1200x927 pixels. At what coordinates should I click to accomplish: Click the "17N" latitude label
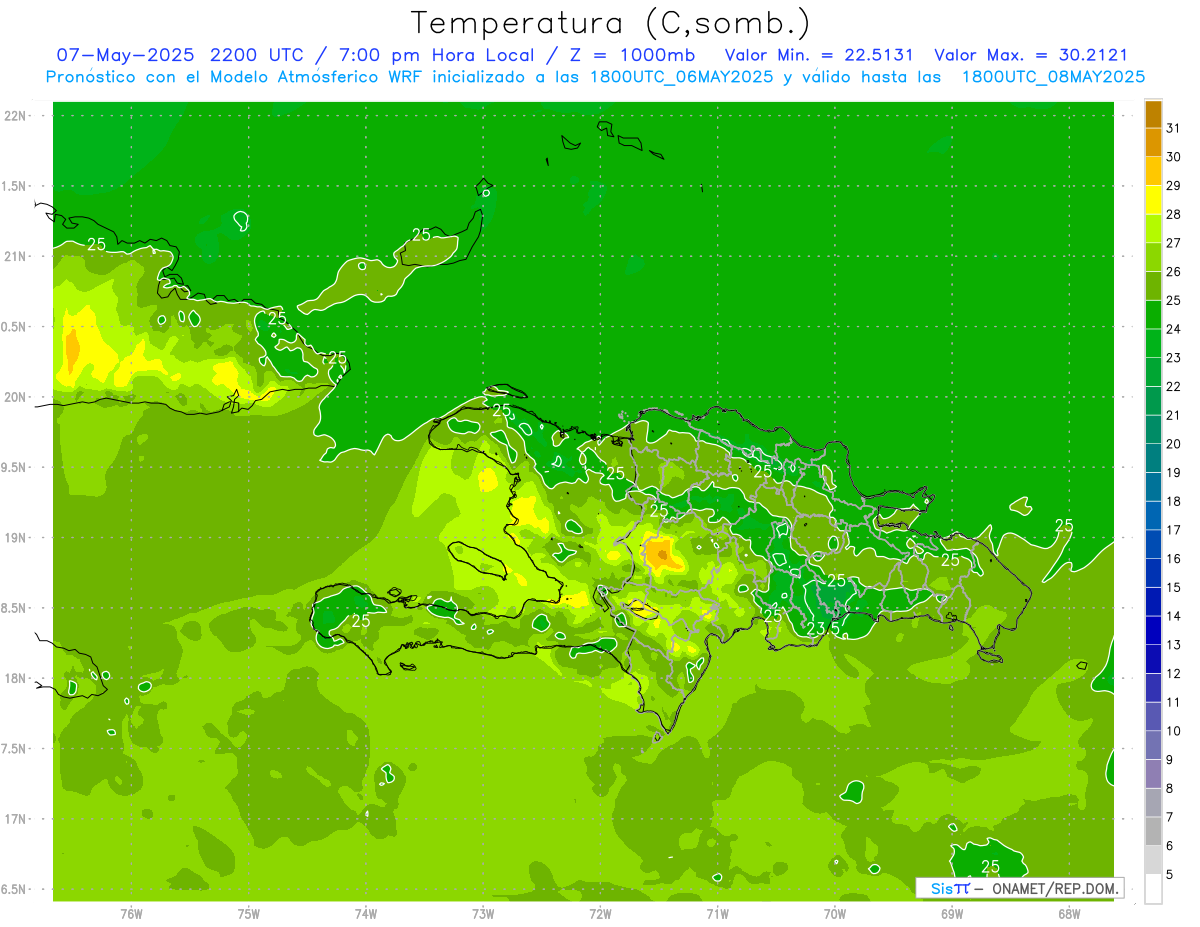(15, 819)
